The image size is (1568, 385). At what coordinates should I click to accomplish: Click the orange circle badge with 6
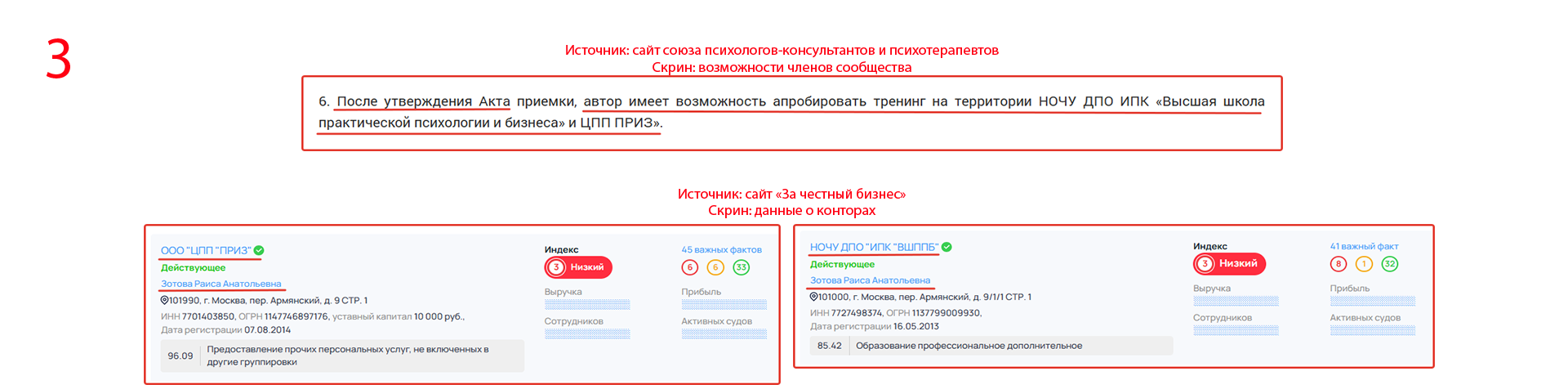[715, 267]
